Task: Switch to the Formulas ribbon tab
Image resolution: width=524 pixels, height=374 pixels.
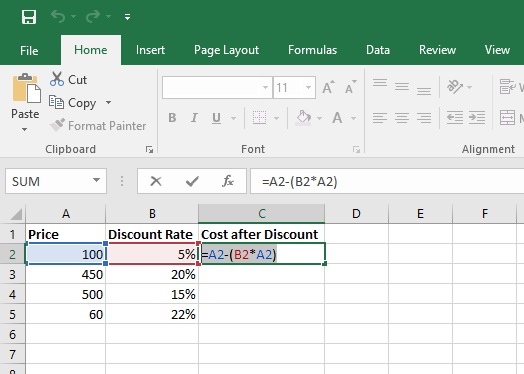Action: (312, 50)
